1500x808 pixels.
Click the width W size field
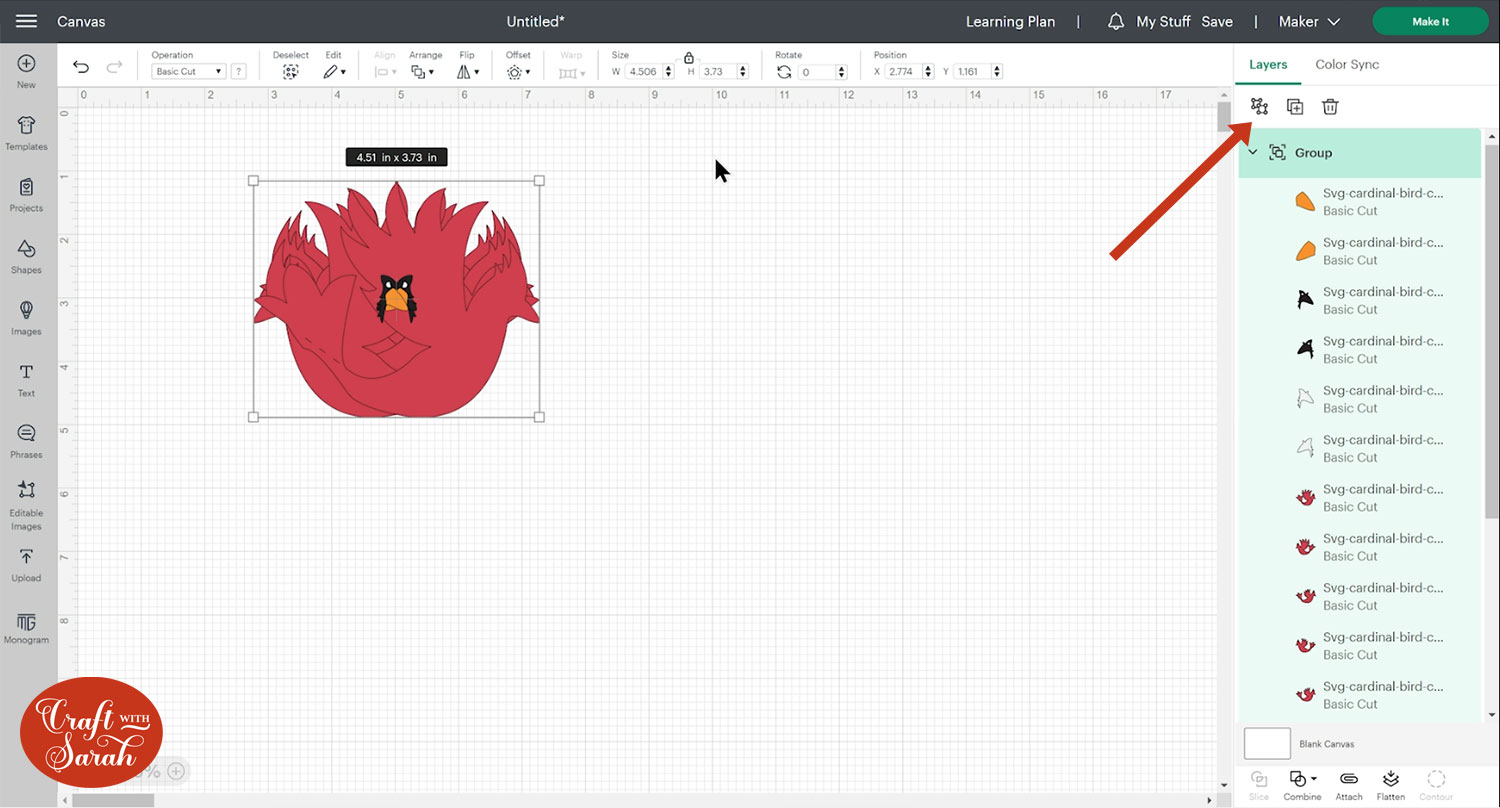click(644, 72)
